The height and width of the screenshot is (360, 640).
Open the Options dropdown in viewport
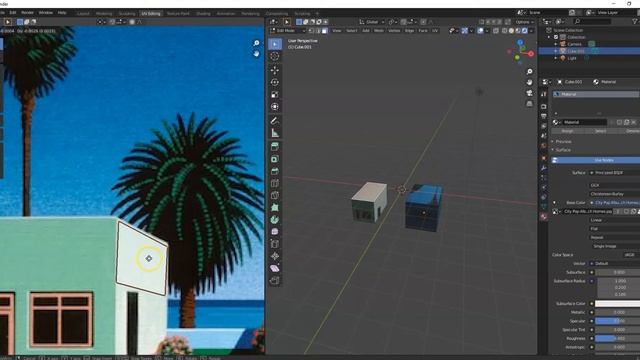click(524, 22)
